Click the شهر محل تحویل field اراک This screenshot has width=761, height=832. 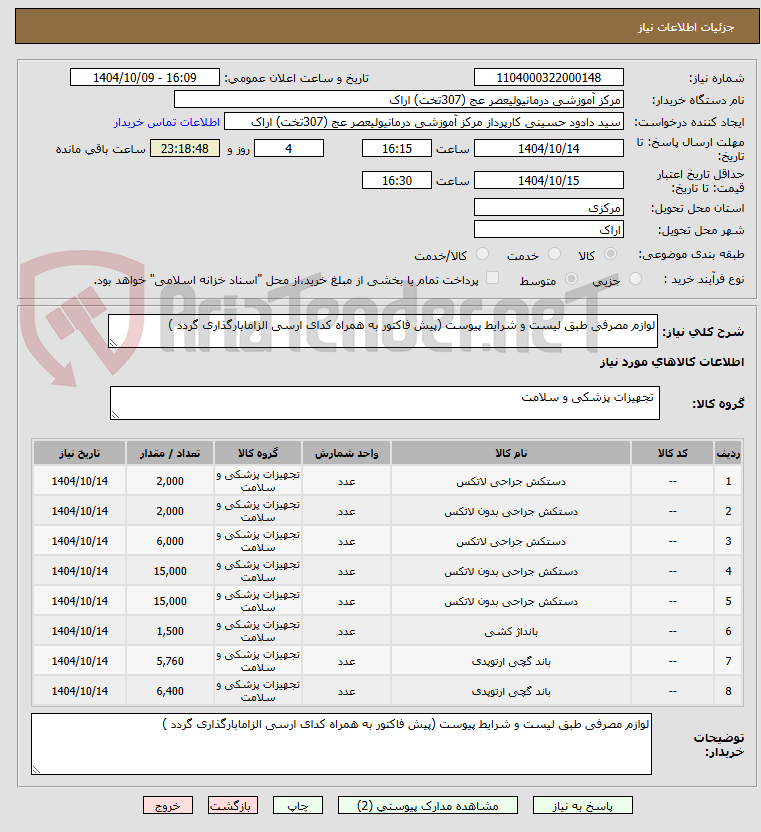pos(549,229)
